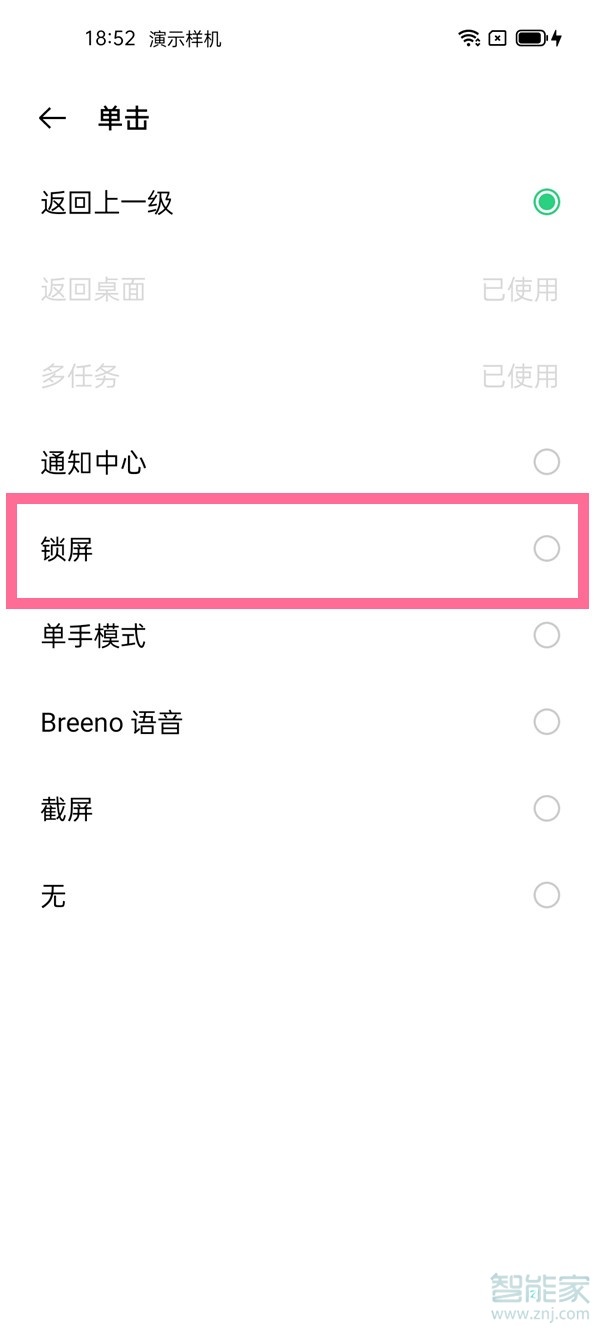Tap the Wi-Fi status icon
Viewport: 600px width, 1333px height.
coord(469,38)
